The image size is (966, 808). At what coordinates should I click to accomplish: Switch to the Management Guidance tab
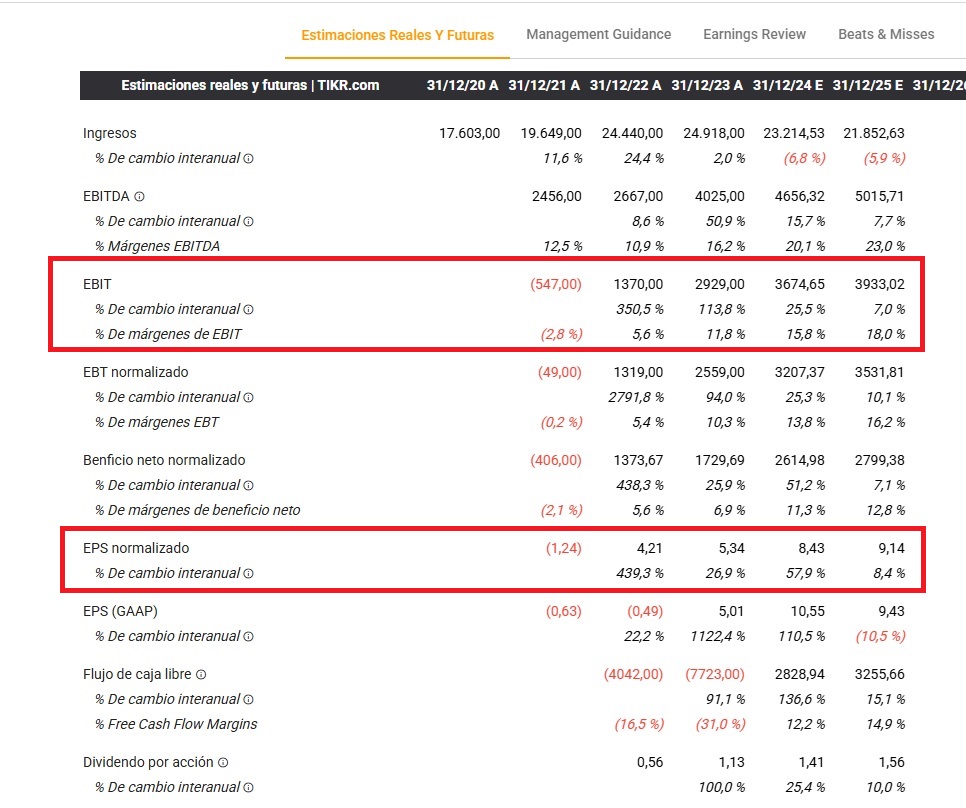coord(599,34)
